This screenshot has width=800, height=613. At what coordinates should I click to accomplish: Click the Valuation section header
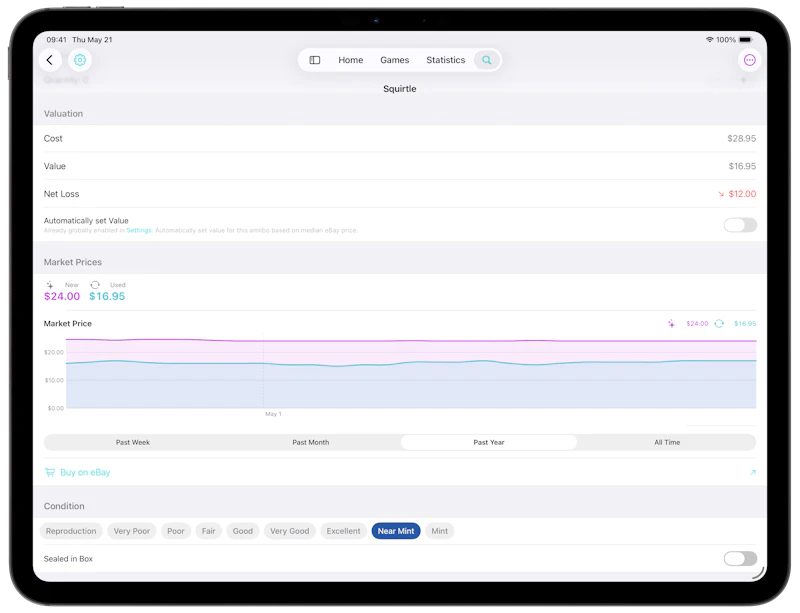[63, 114]
